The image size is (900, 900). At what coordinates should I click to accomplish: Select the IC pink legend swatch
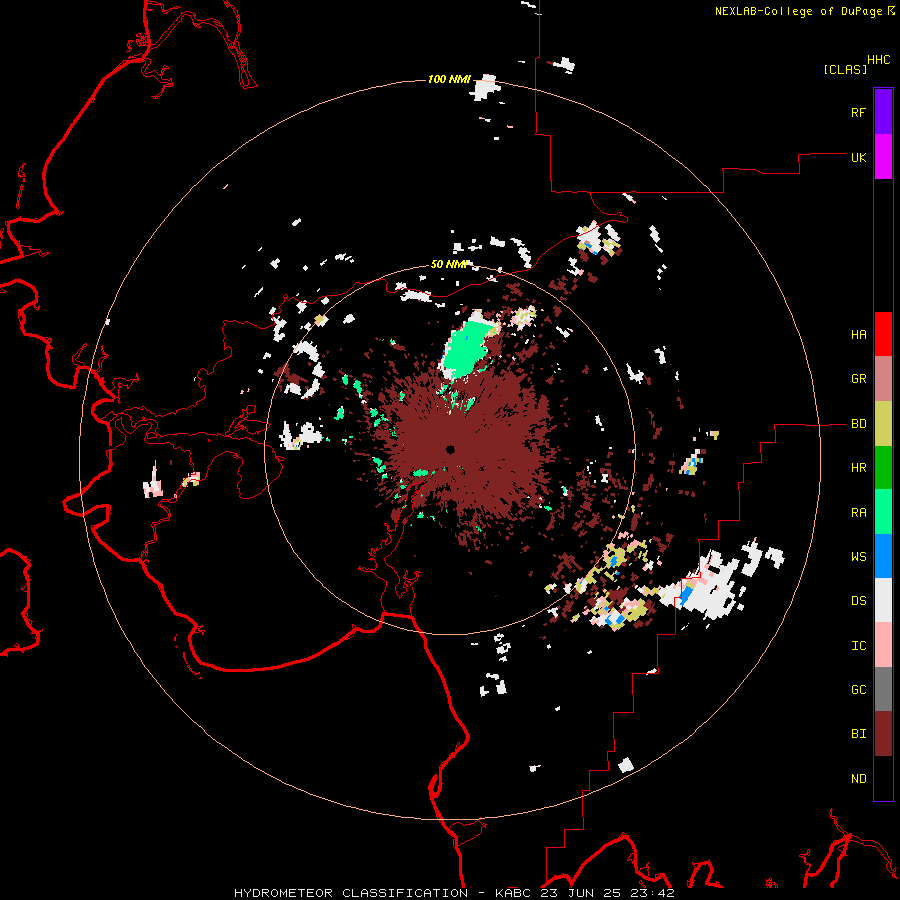883,645
